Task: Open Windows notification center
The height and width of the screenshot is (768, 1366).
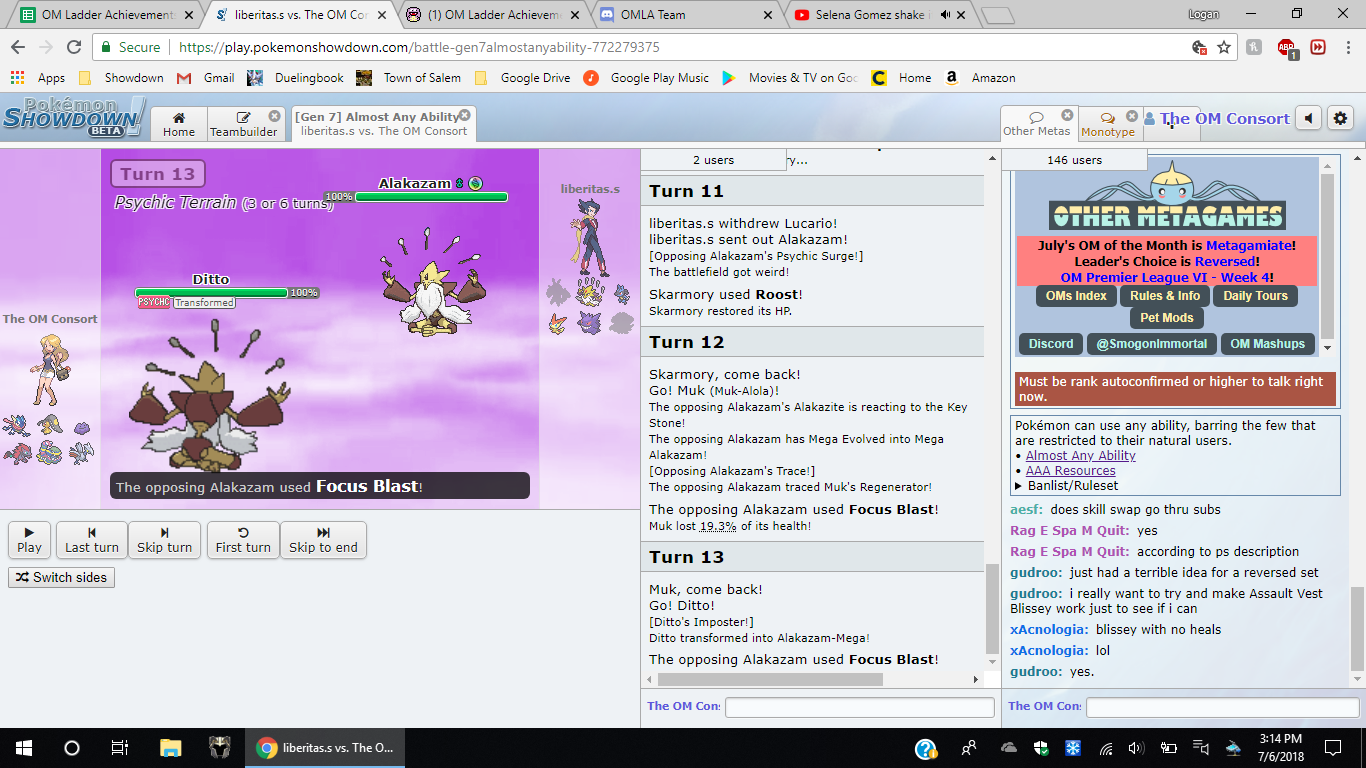Action: click(x=1333, y=747)
